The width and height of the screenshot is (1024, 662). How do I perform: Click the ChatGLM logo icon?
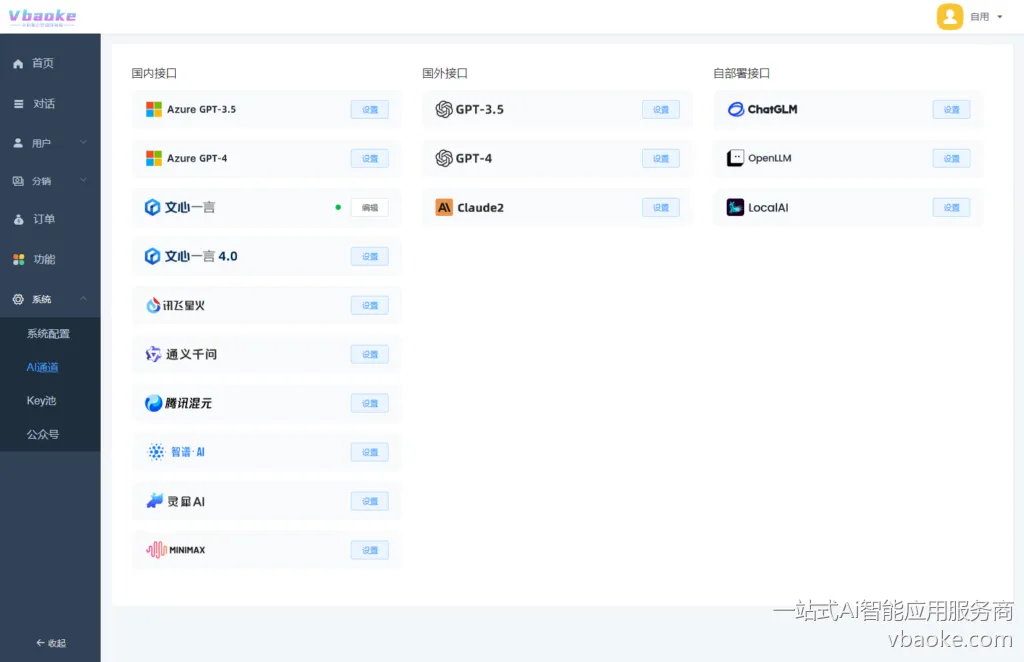[x=736, y=109]
